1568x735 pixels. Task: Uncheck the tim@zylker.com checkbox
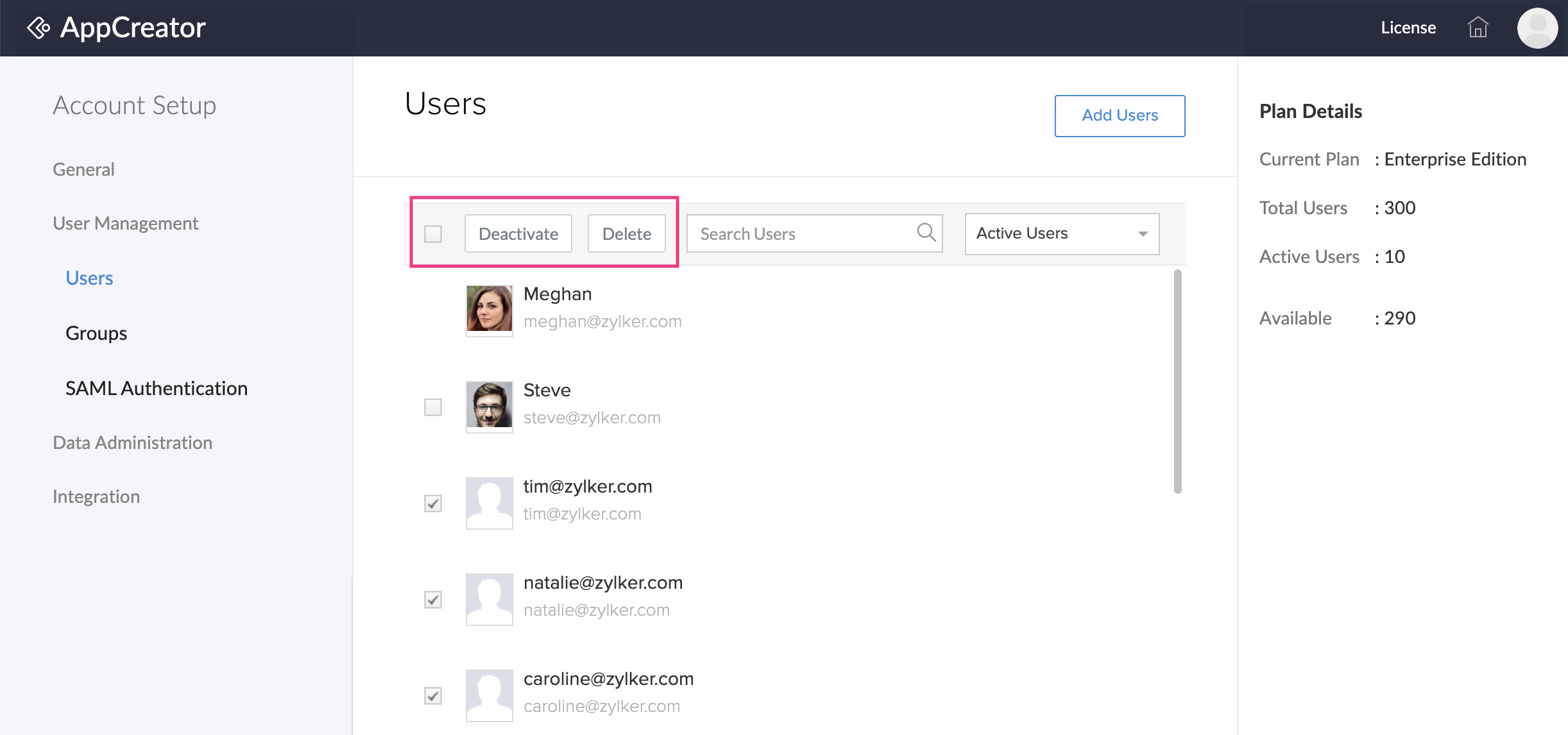point(433,503)
